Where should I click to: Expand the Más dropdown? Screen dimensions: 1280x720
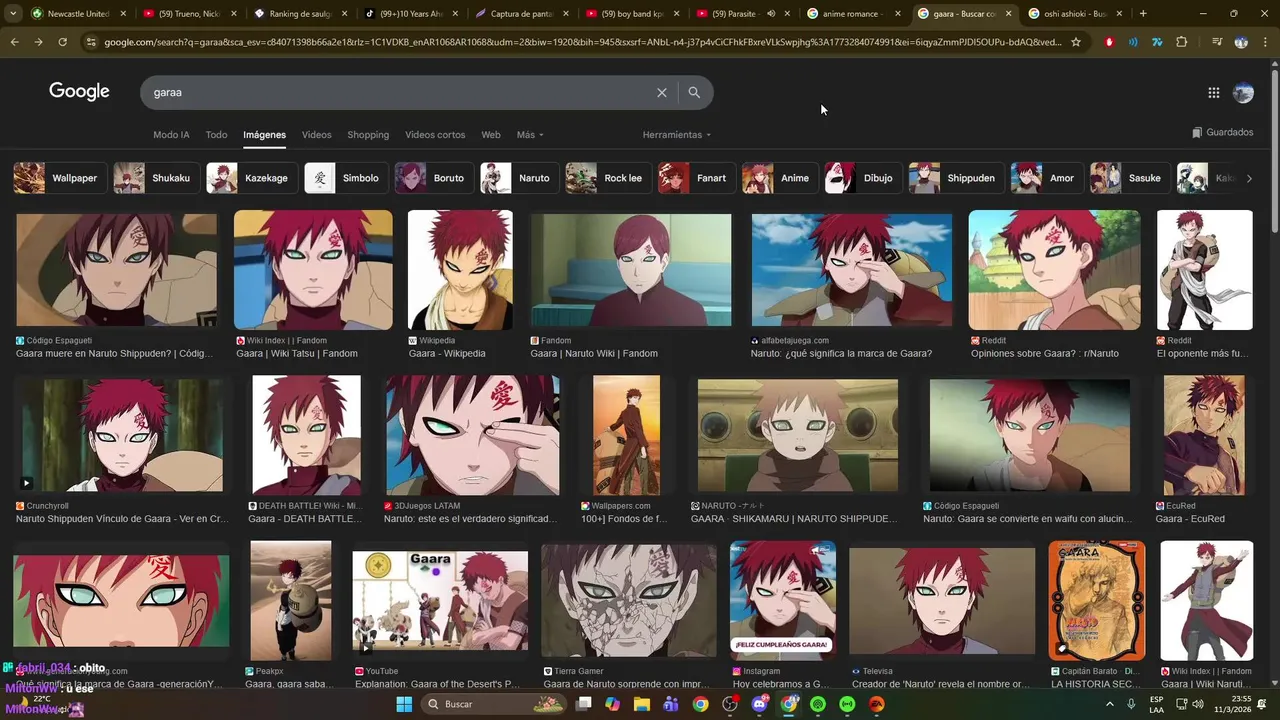click(530, 135)
